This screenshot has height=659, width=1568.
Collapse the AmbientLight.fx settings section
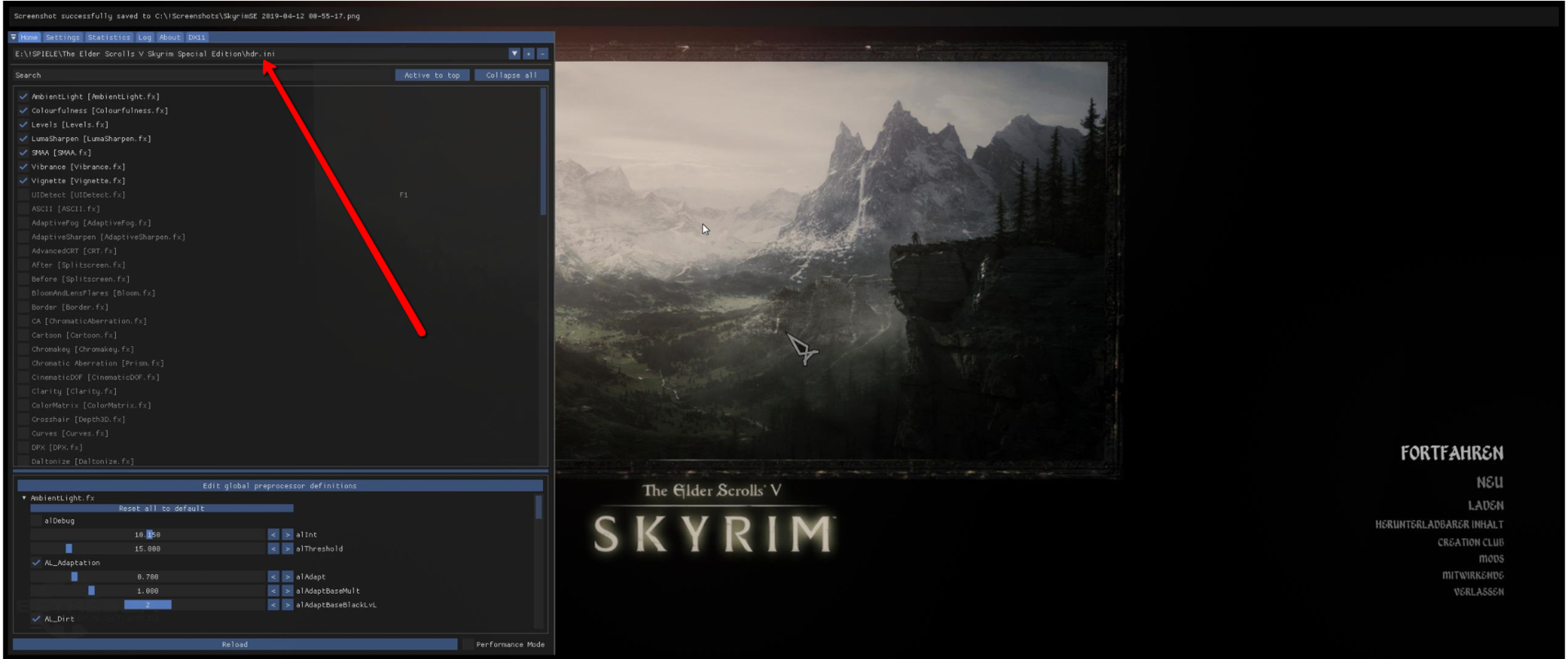[24, 498]
